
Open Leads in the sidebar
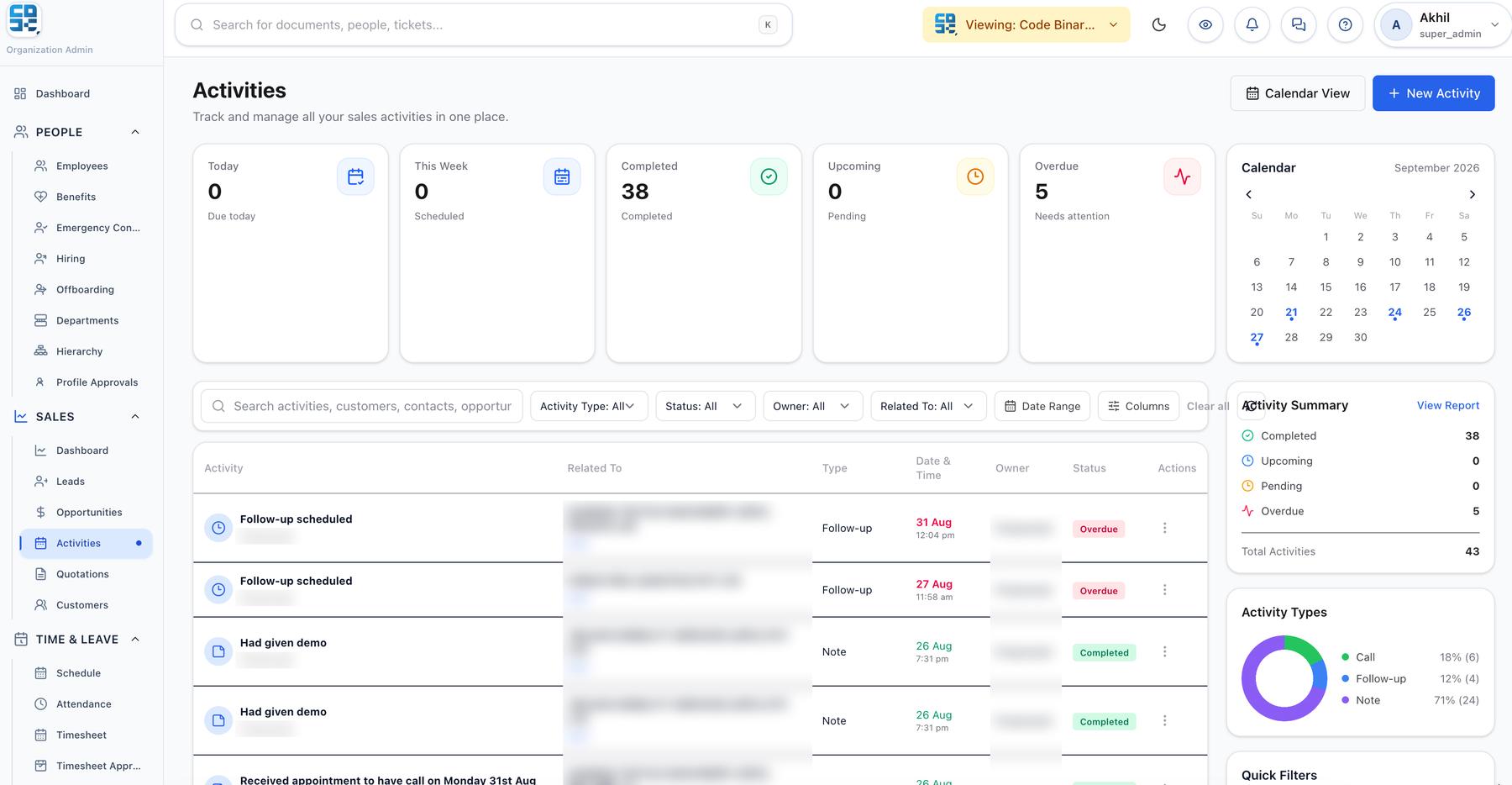pyautogui.click(x=71, y=482)
